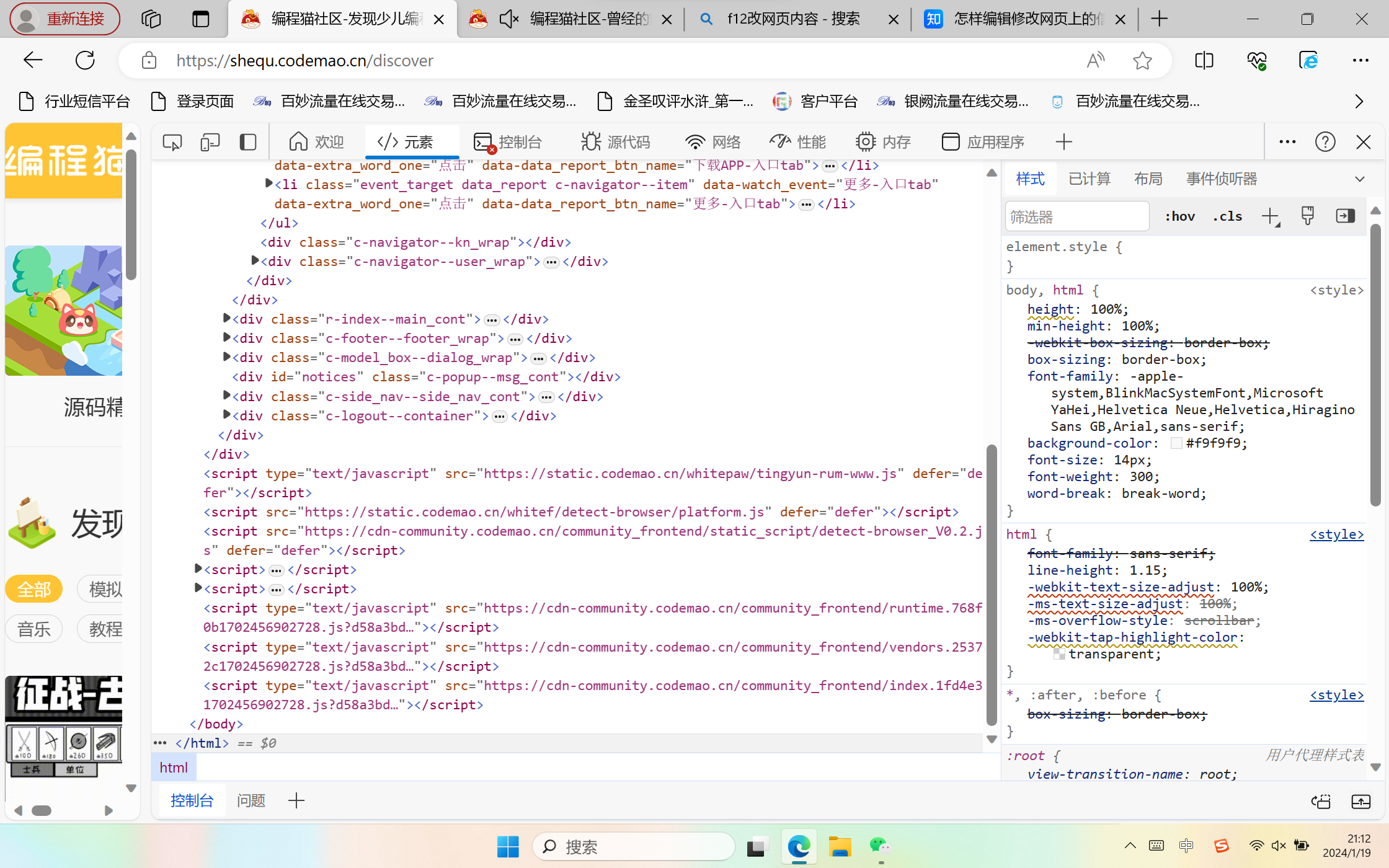Add new style rule in Styles pane
1389x868 pixels.
tap(1271, 216)
